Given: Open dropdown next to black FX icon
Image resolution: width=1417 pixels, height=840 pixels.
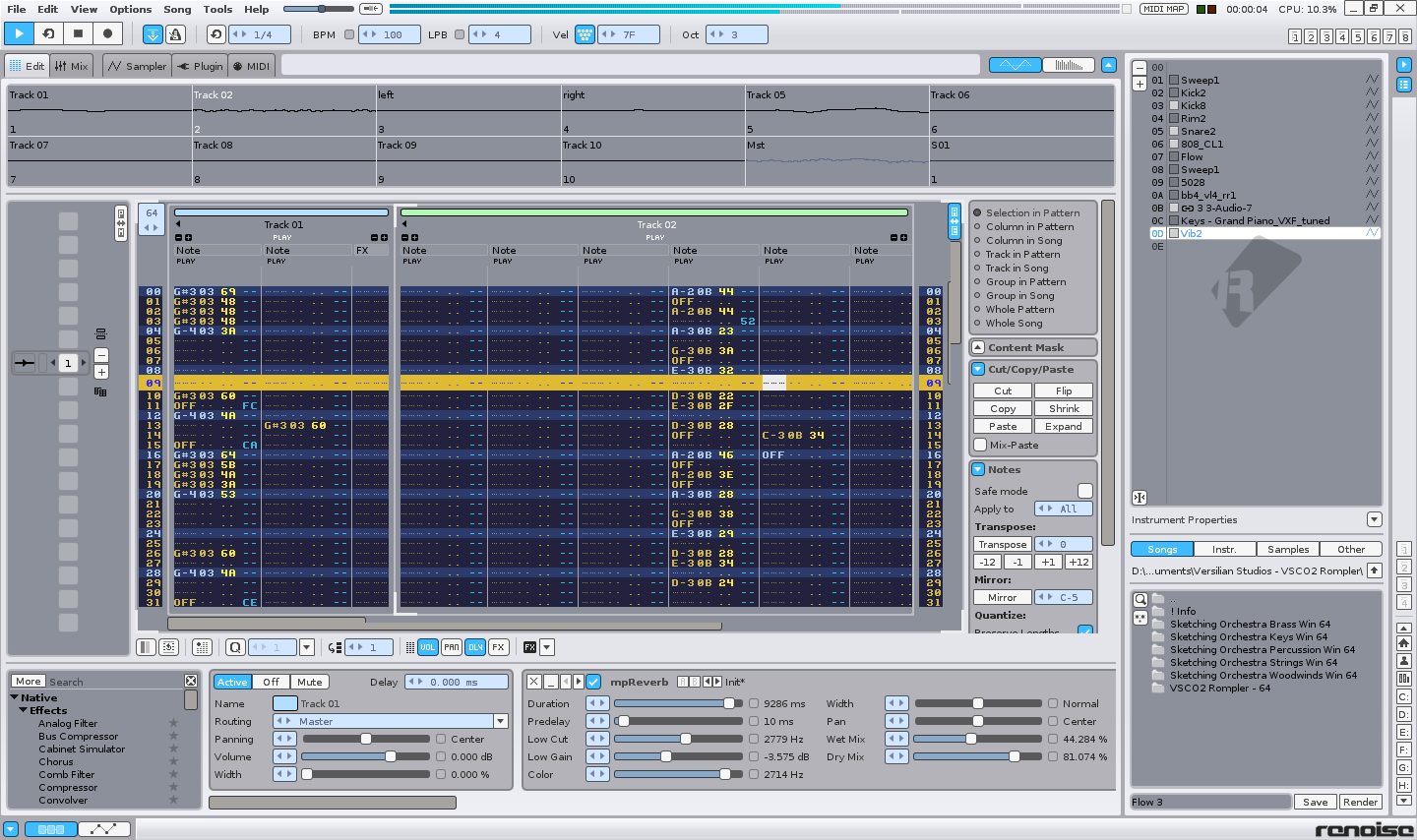Looking at the screenshot, I should tap(547, 647).
